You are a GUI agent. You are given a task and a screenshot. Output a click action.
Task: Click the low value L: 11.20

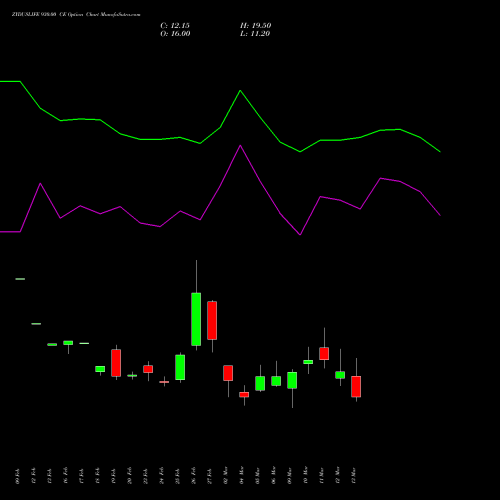(255, 34)
